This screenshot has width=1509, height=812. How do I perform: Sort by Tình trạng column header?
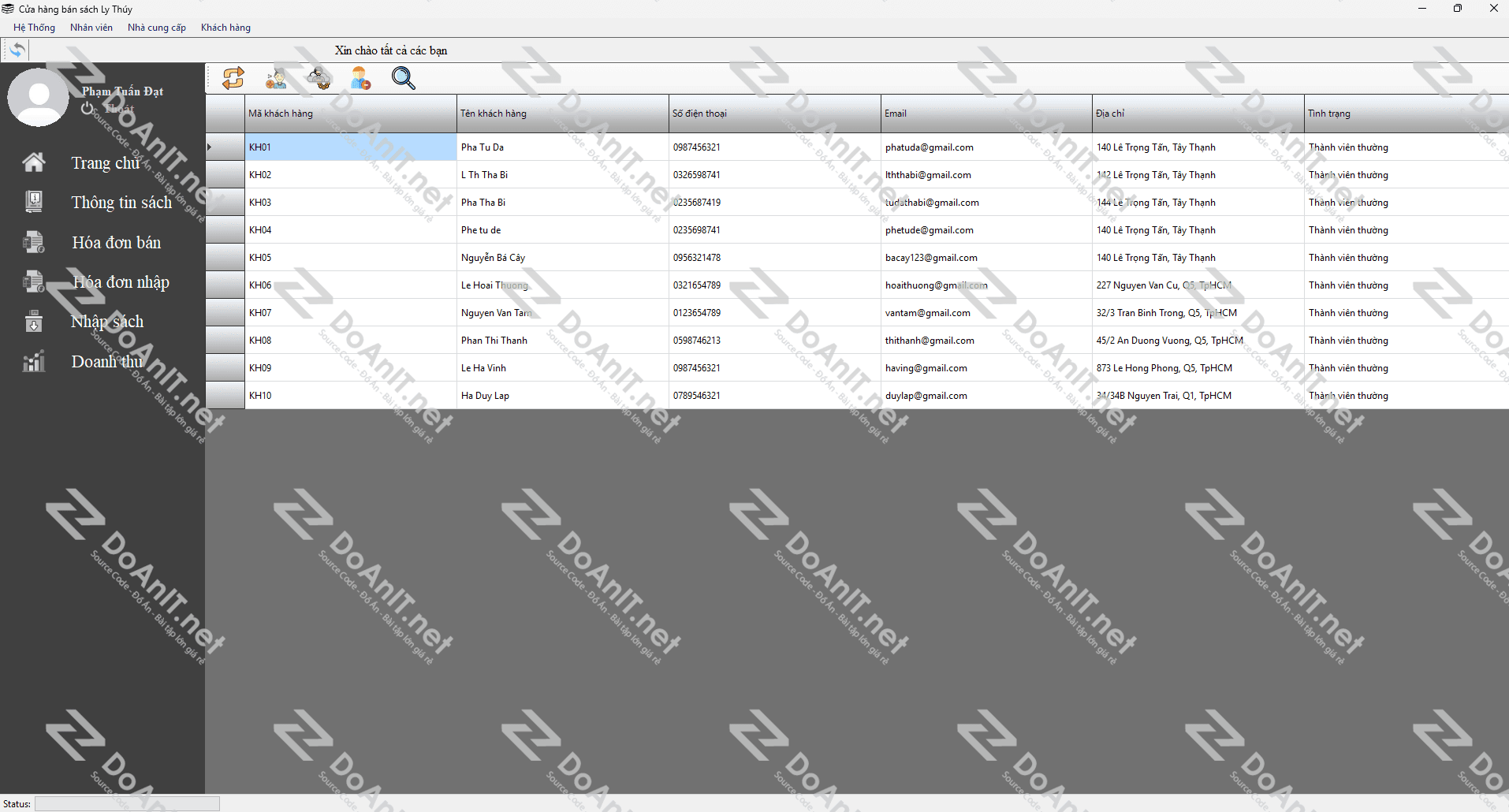(1407, 114)
